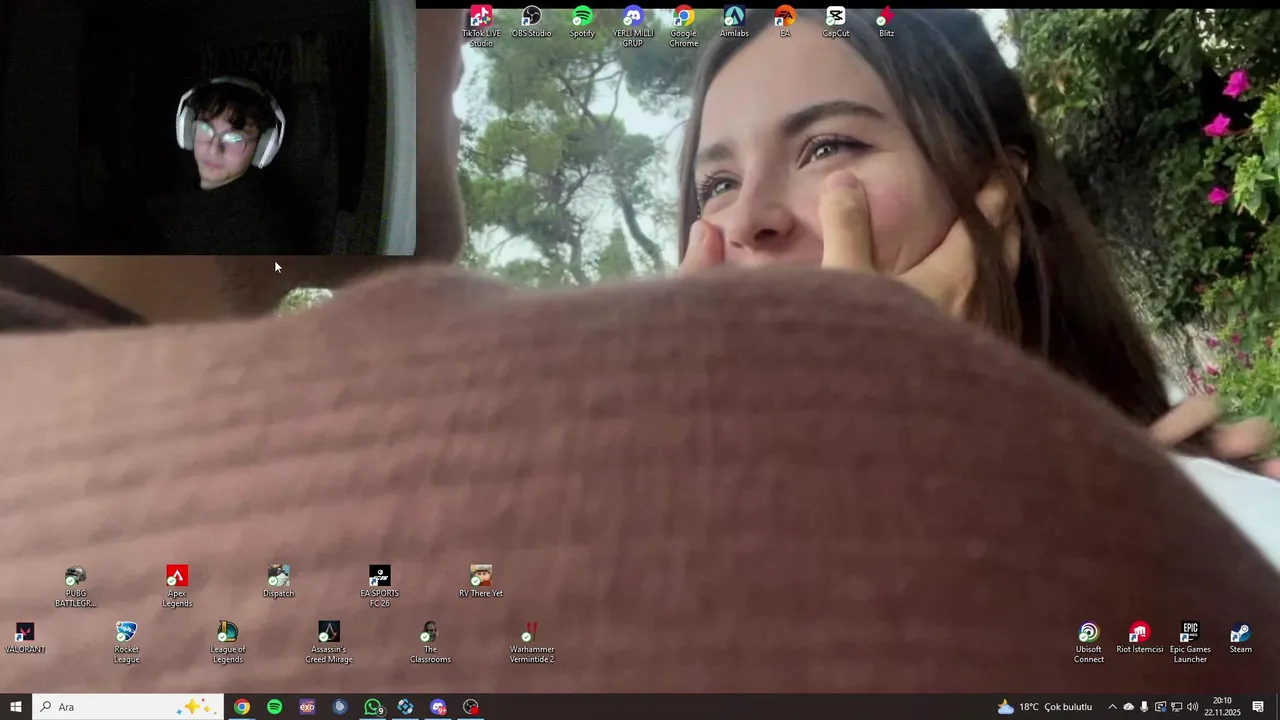
Task: Select Epic Games Launcher icon
Action: coord(1190,643)
